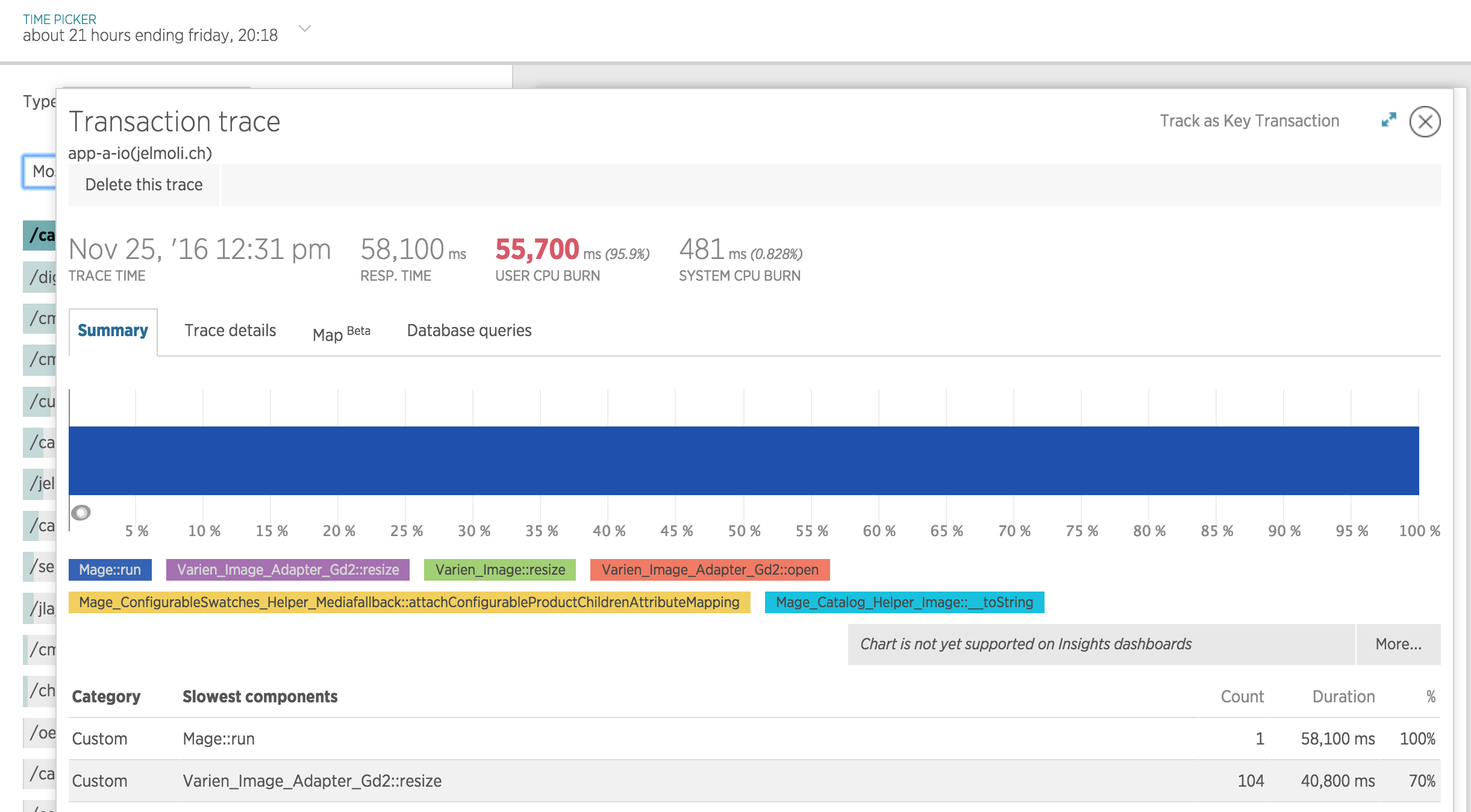Click the Mage::run row in slowest components
1471x812 pixels.
tap(755, 739)
